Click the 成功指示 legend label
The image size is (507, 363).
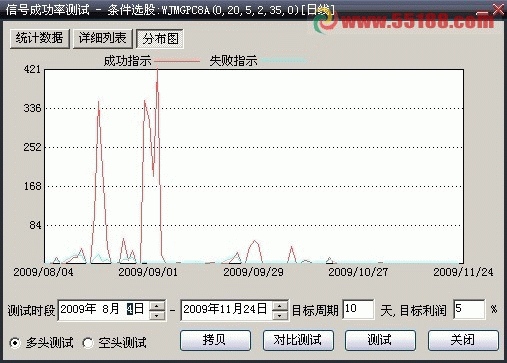point(127,61)
